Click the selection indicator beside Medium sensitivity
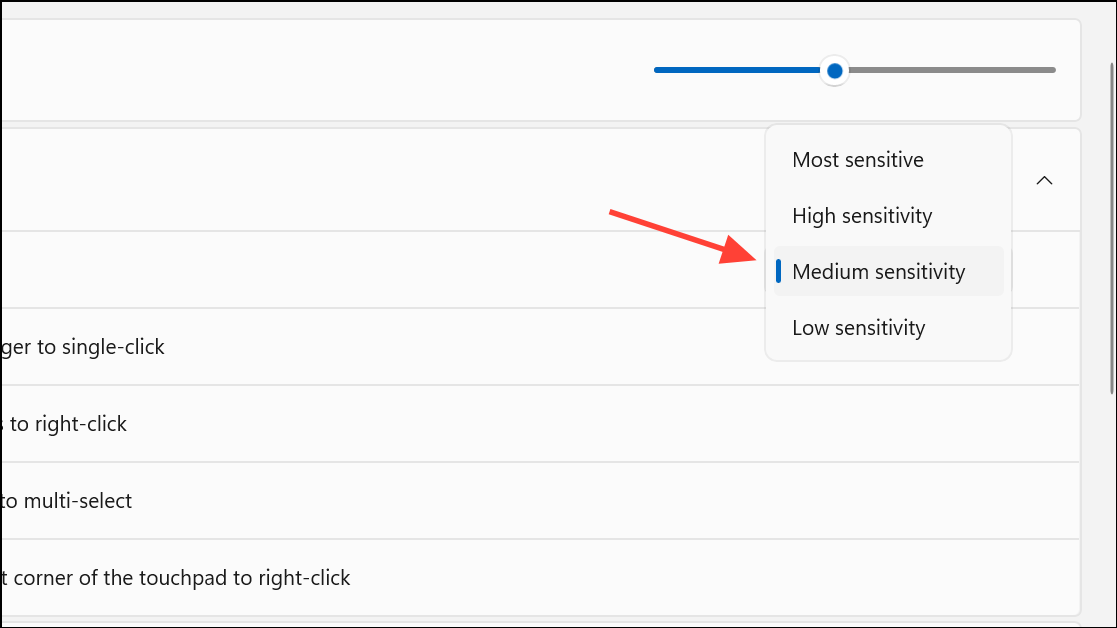This screenshot has width=1117, height=628. click(780, 271)
